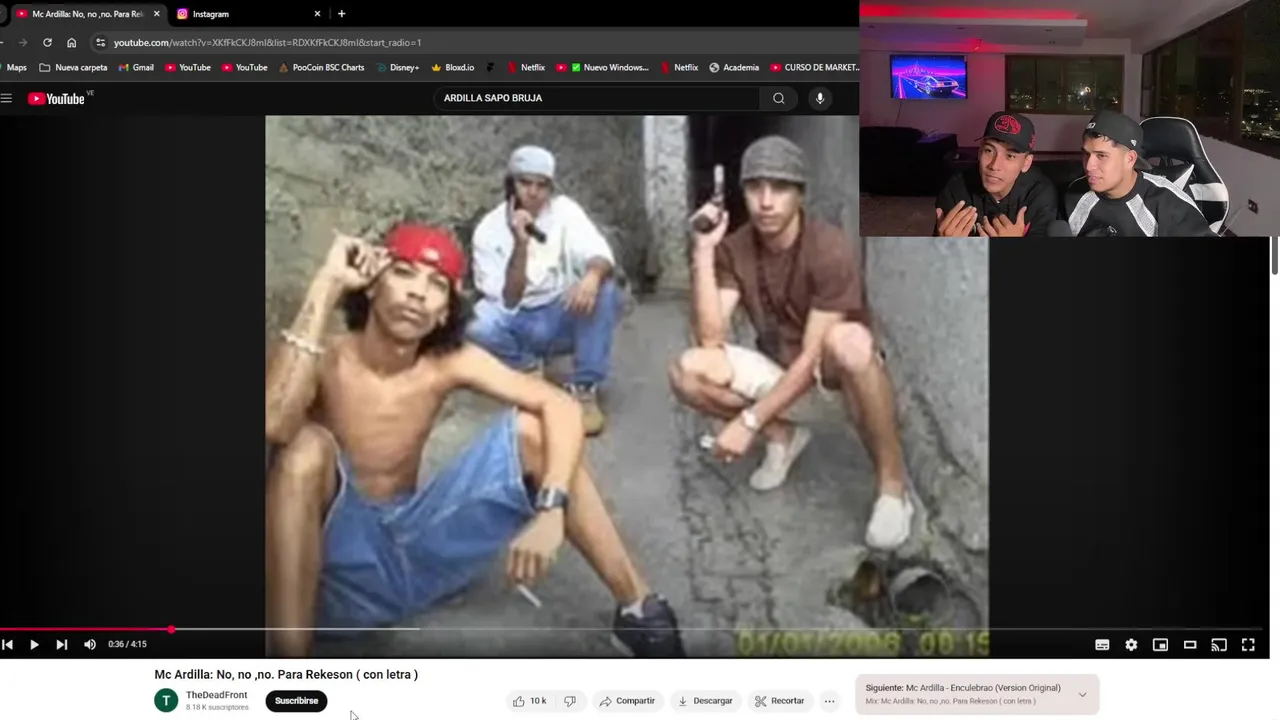The height and width of the screenshot is (720, 1280).
Task: Close the Mc Ardilla YouTube tab
Action: coord(156,14)
